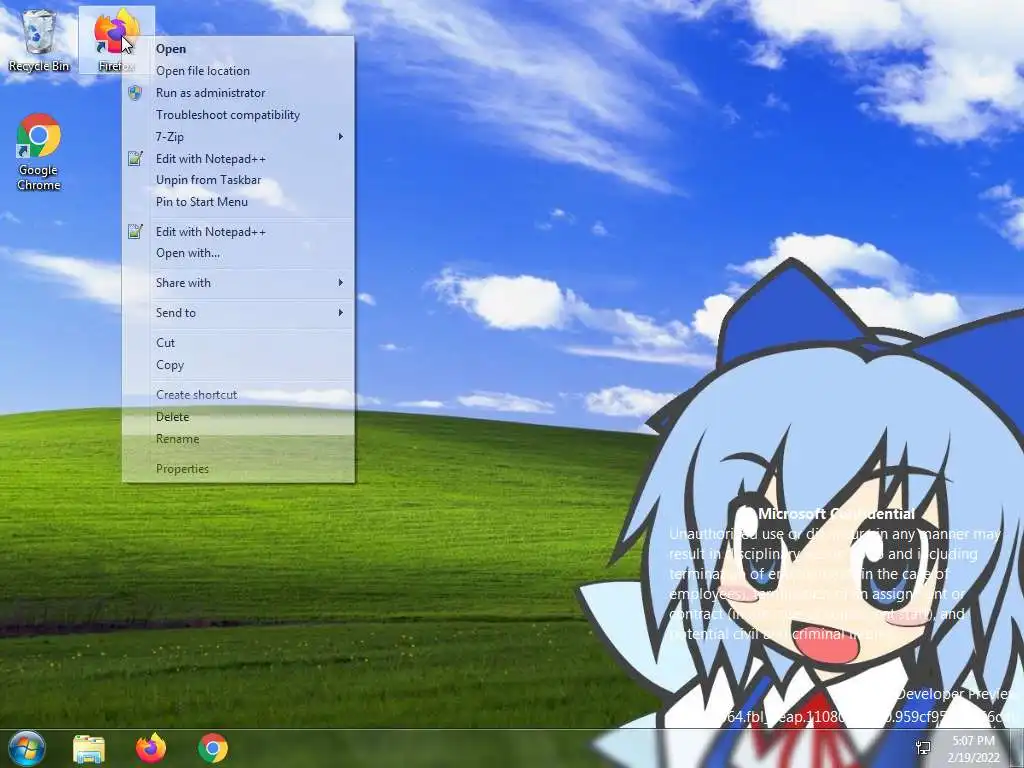Screen dimensions: 1024x768
Task: Choose Pin to Start Menu
Action: [x=238, y=202]
